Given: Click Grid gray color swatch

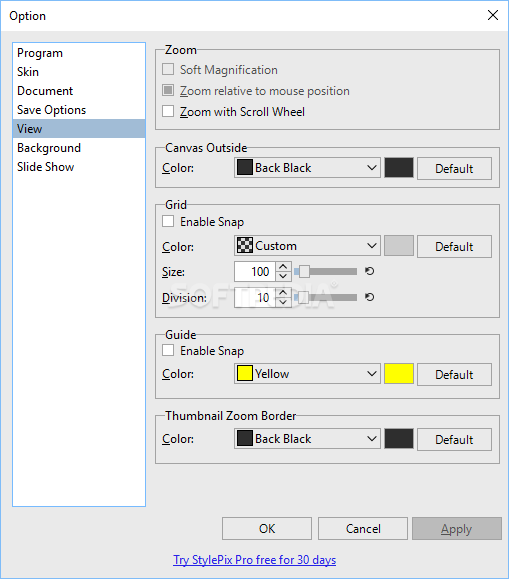Looking at the screenshot, I should click(x=399, y=246).
